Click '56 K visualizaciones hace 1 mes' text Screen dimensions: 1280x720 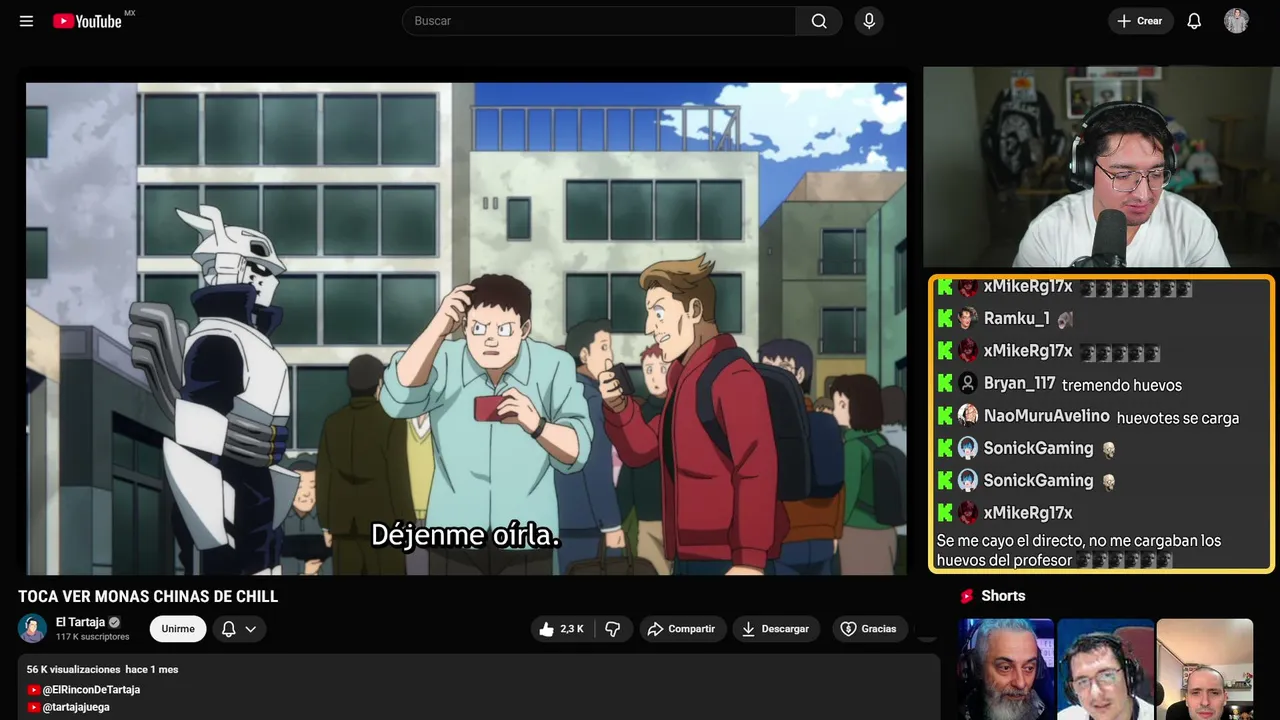pyautogui.click(x=102, y=669)
